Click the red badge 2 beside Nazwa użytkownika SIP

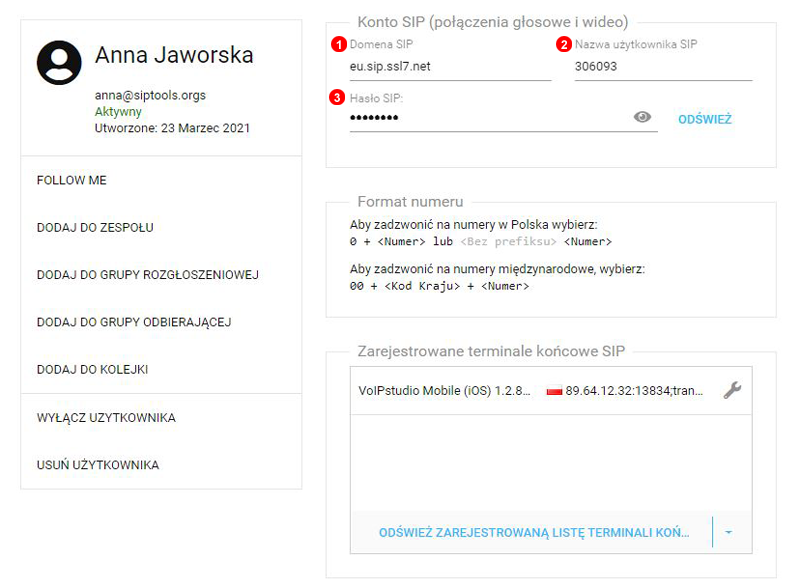click(x=564, y=43)
